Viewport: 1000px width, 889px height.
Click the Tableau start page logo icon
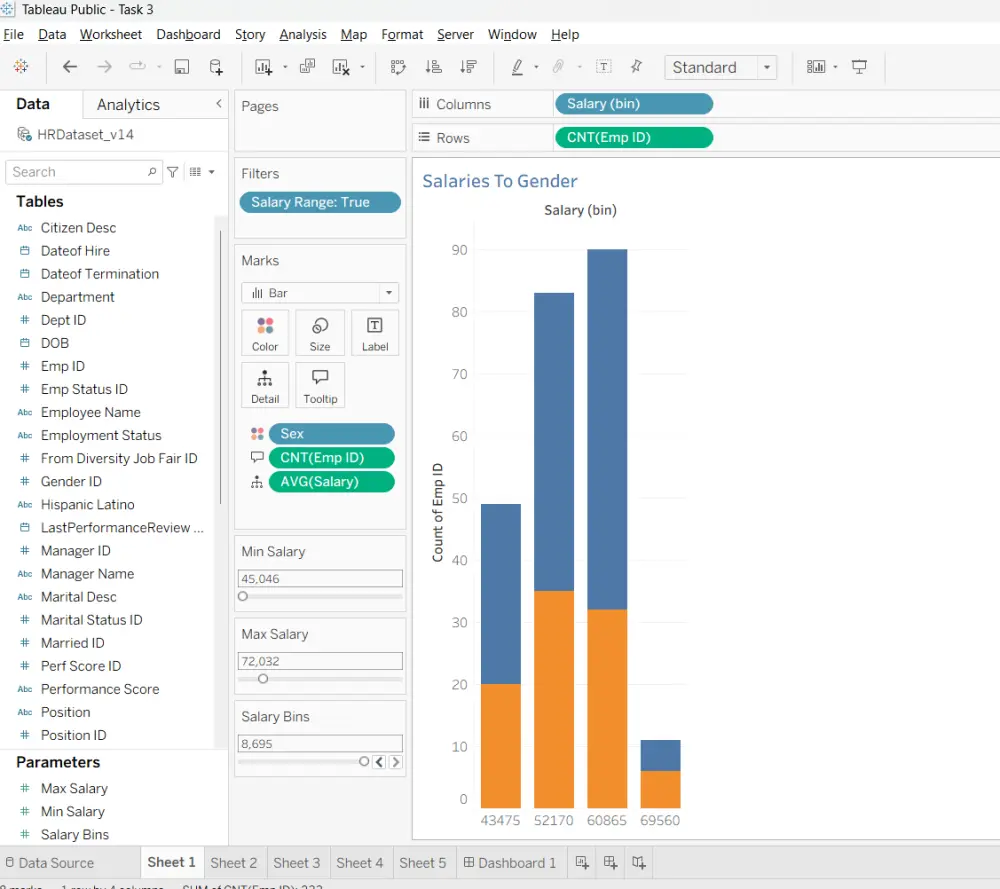(21, 66)
